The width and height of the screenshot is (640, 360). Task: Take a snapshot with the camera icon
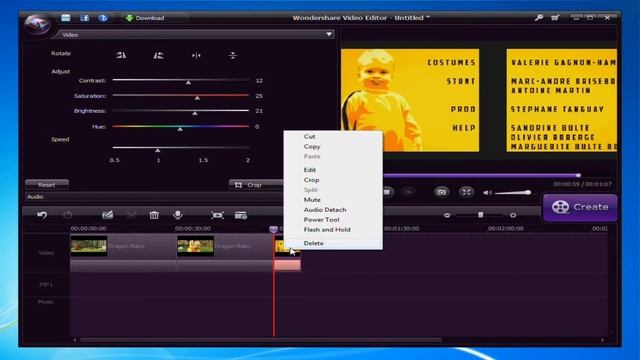441,192
